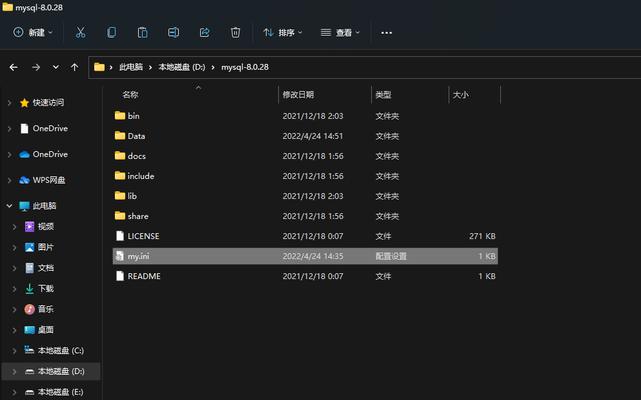The image size is (641, 400).
Task: Select the include folder
Action: pyautogui.click(x=305, y=176)
